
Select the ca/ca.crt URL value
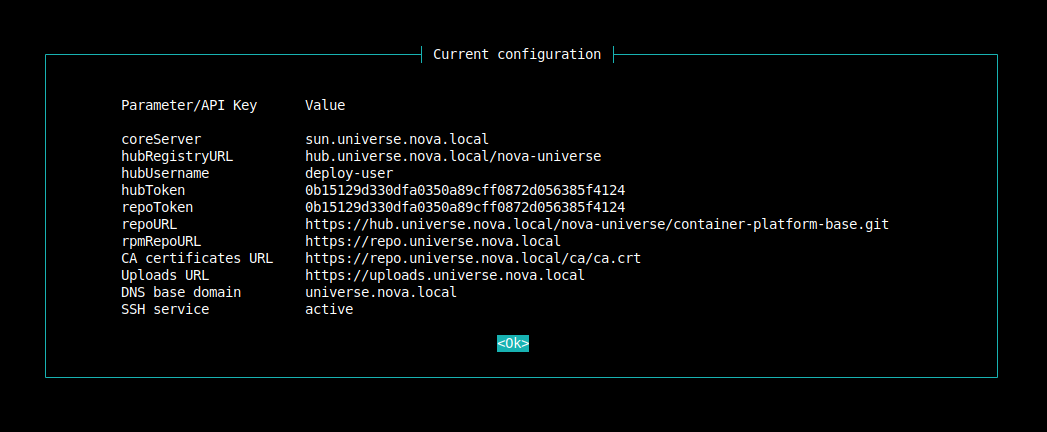tap(473, 258)
